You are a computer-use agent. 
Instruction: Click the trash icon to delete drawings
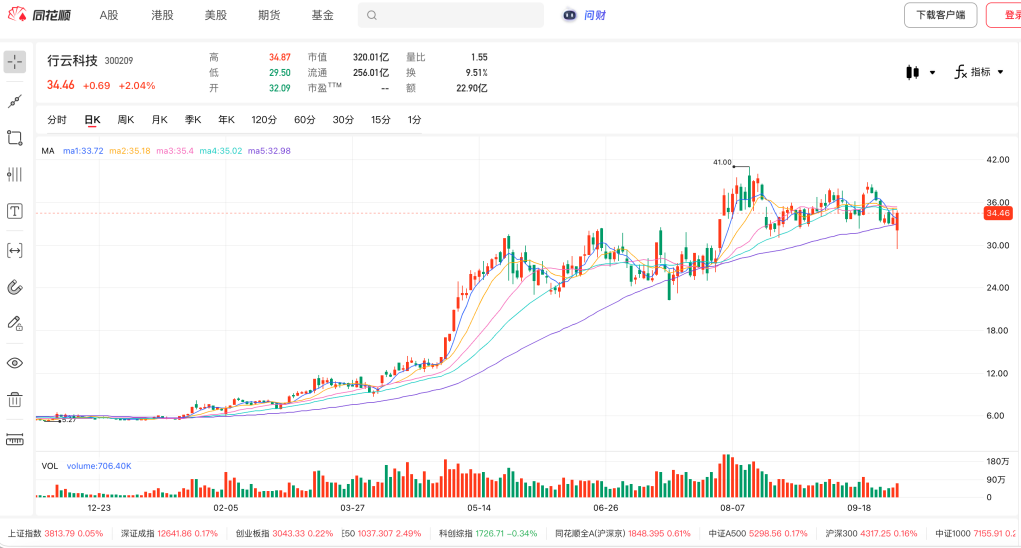15,400
